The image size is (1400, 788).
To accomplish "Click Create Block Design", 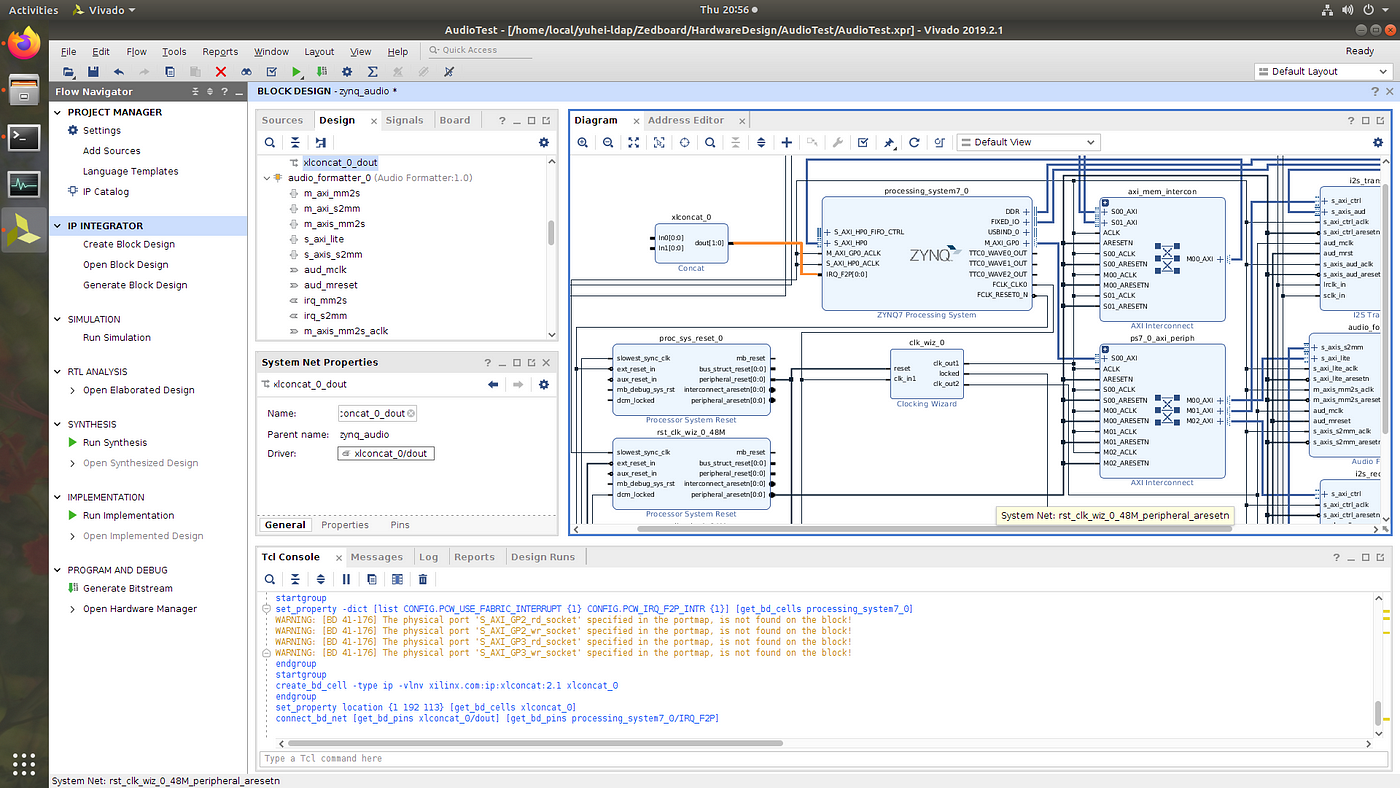I will (129, 245).
